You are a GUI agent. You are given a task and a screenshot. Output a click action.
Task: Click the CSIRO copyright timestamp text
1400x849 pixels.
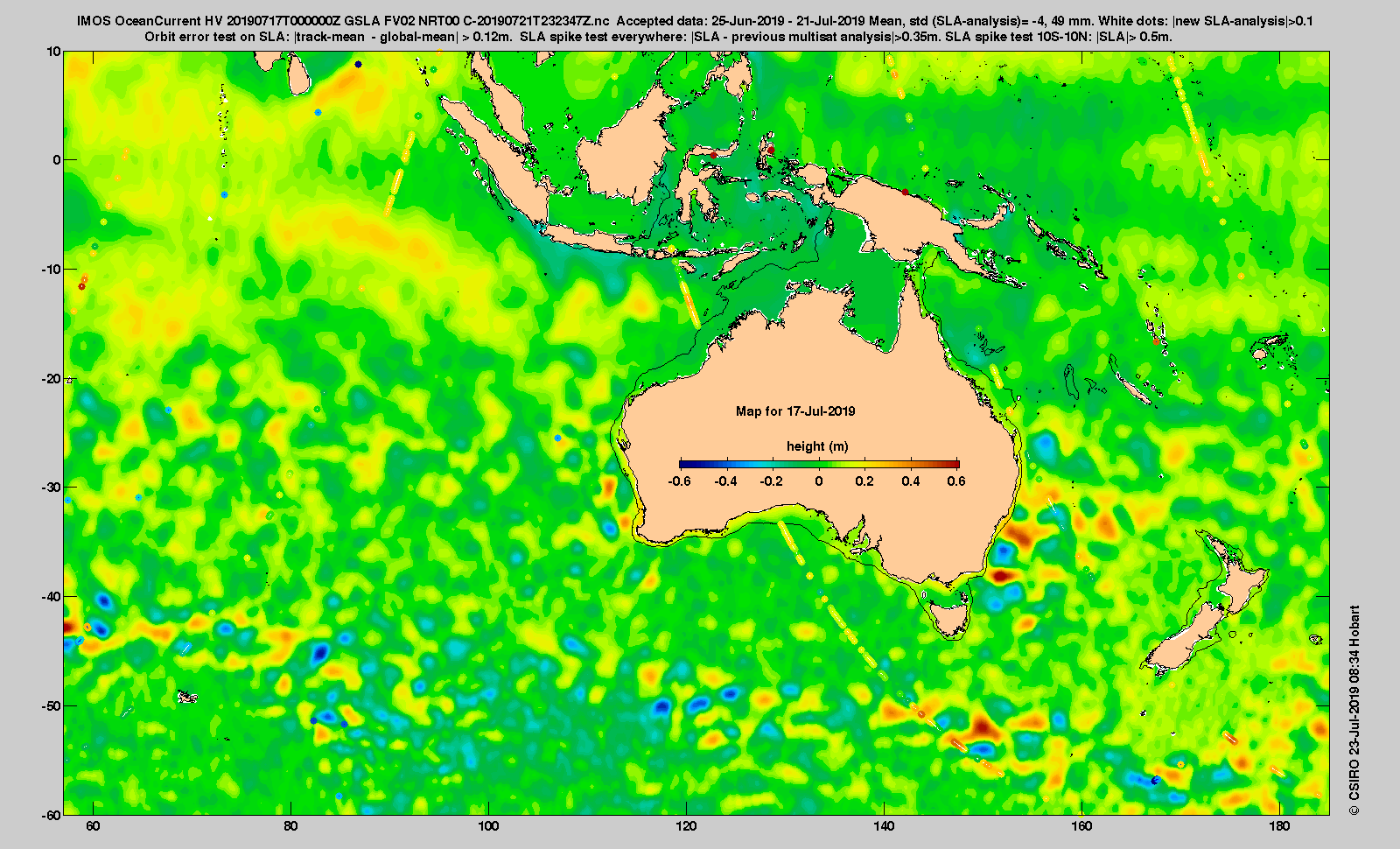point(1354,710)
